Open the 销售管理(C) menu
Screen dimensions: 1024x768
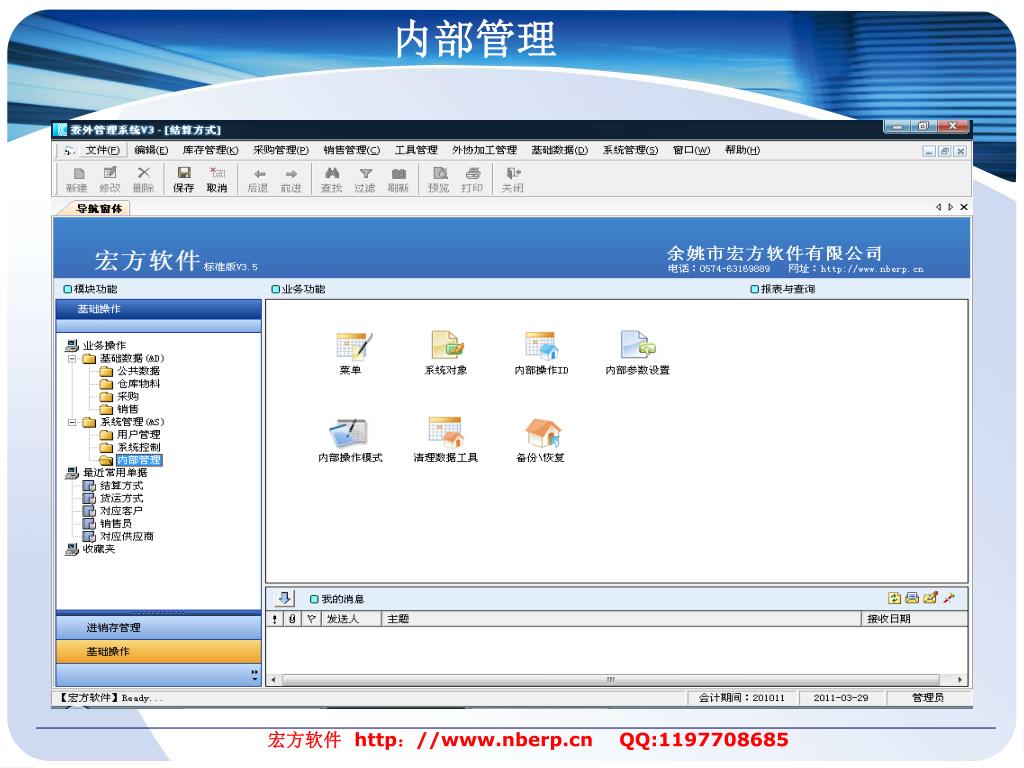pos(351,150)
